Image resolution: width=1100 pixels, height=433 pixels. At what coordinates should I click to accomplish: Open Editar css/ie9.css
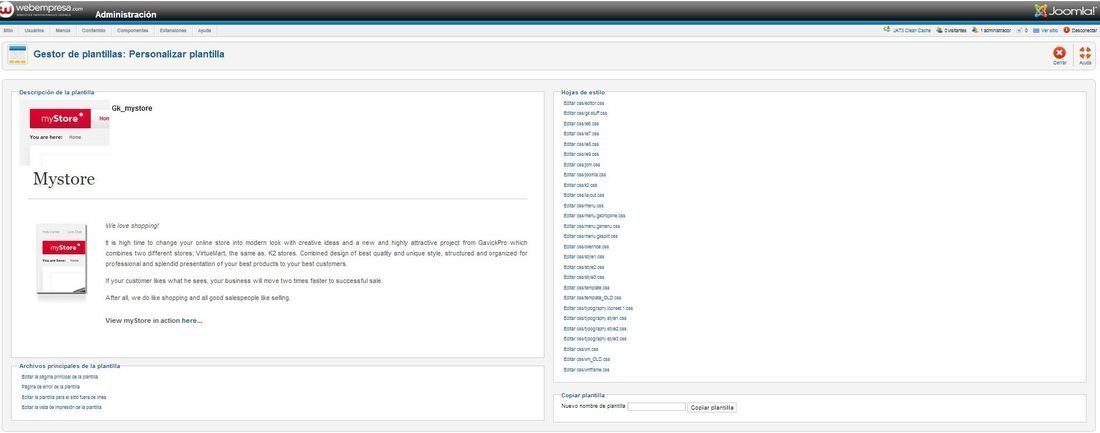pos(581,154)
